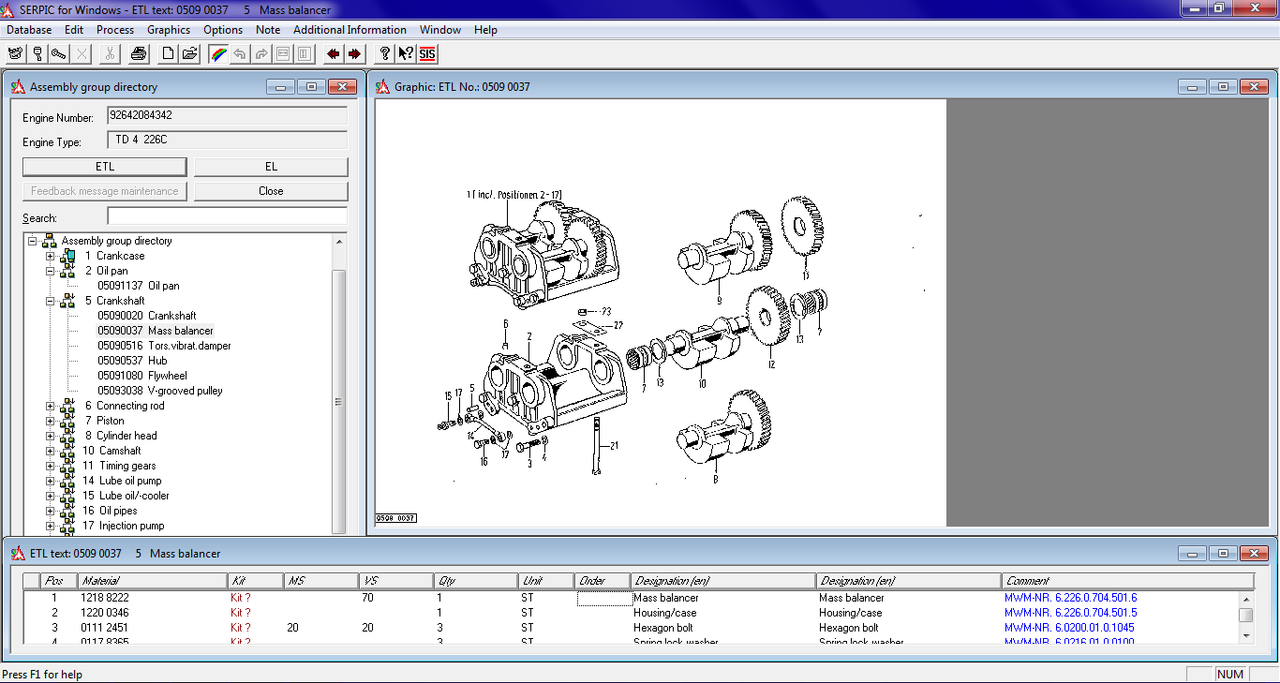Expand the 1 Crankcase node
This screenshot has width=1280, height=683.
pyautogui.click(x=50, y=256)
